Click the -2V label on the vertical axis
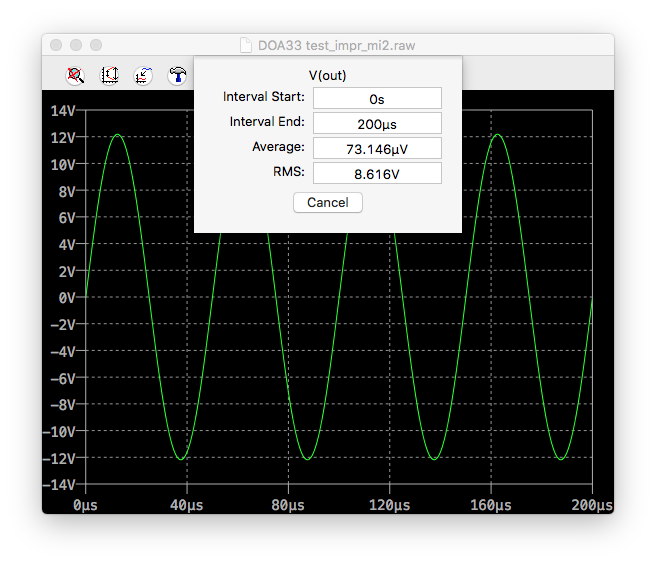This screenshot has width=656, height=564. pos(63,325)
